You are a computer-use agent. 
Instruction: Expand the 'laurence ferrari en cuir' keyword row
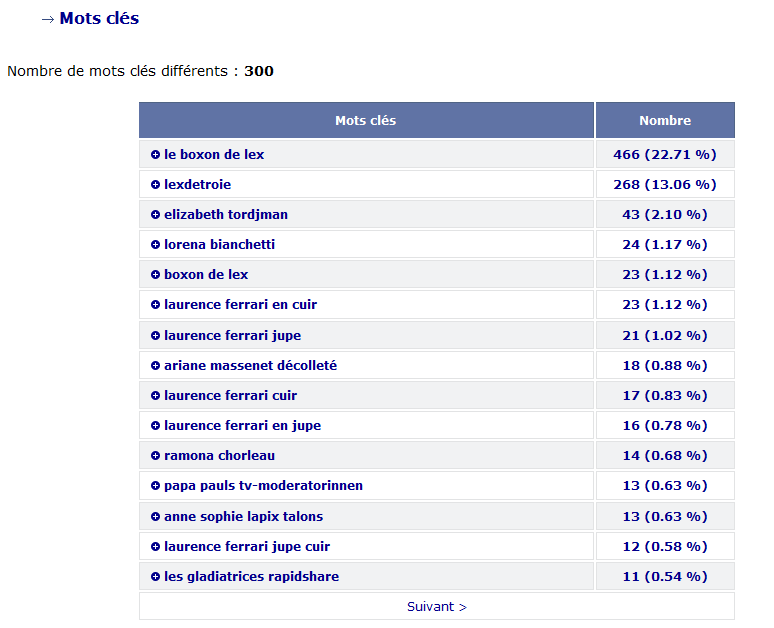(155, 305)
